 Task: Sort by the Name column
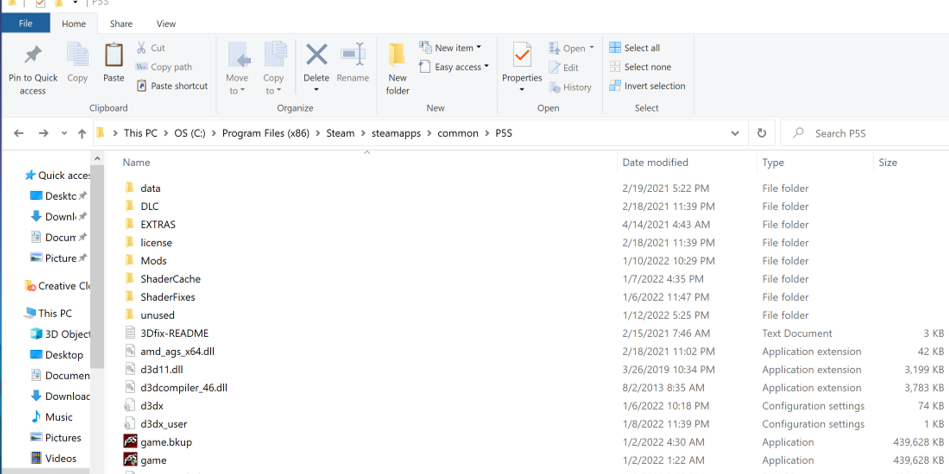pos(136,162)
